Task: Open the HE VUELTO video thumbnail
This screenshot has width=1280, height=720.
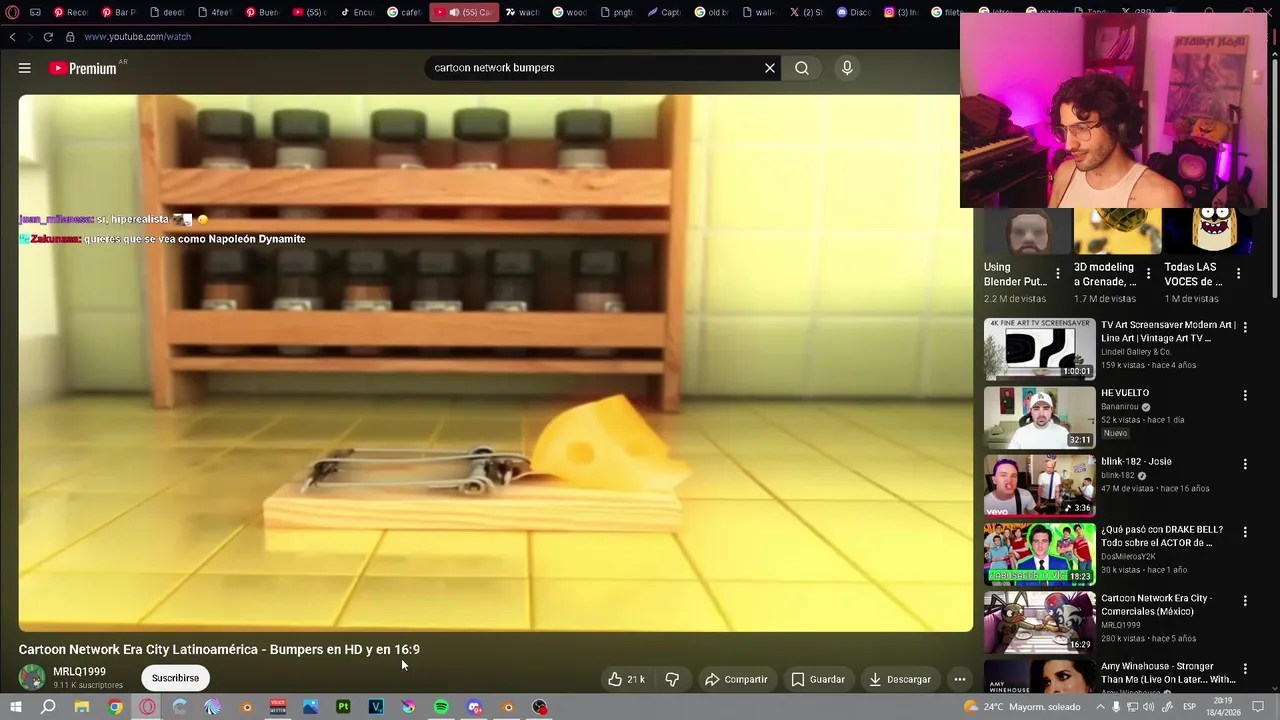Action: [1039, 417]
